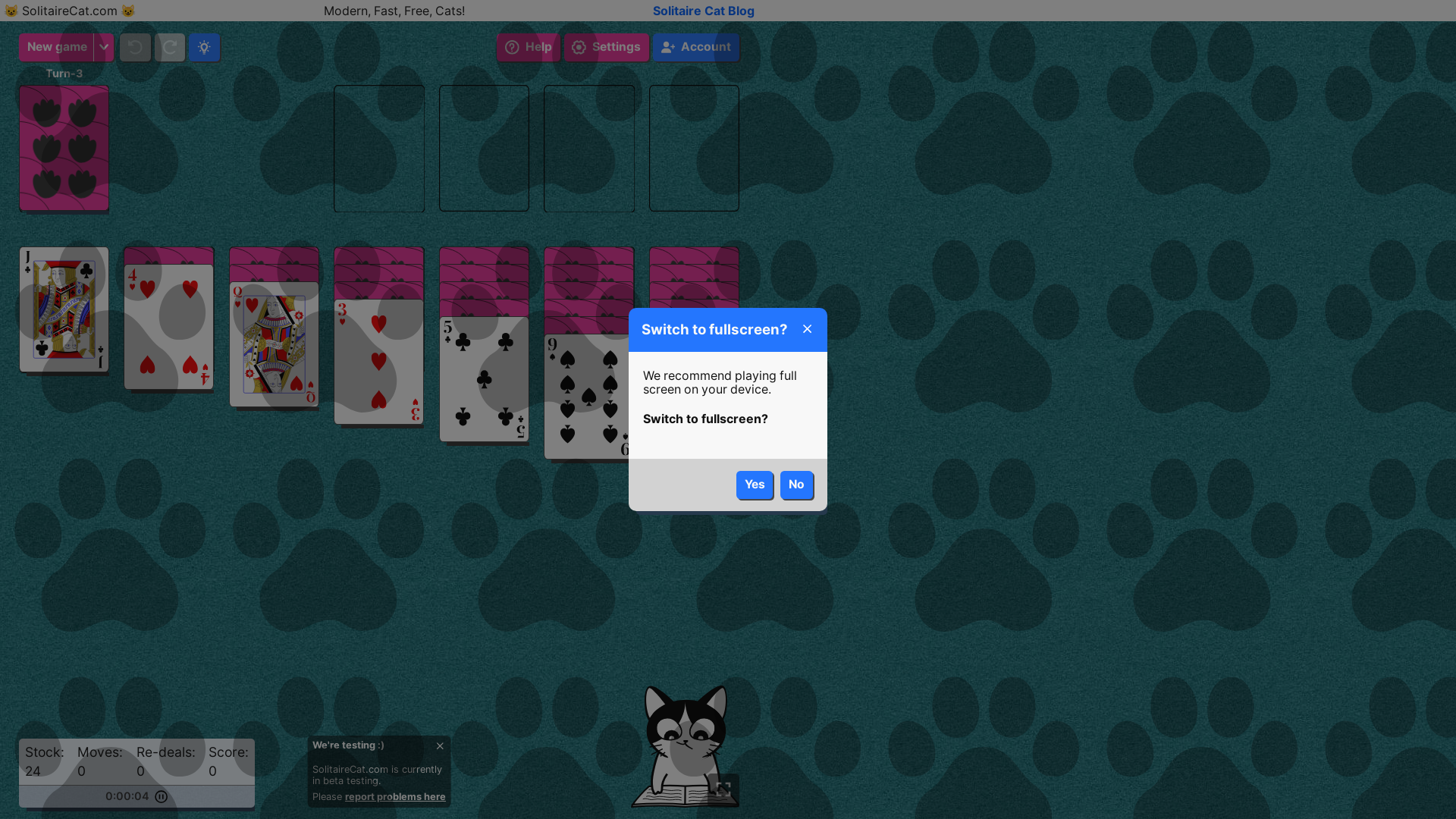Image resolution: width=1456 pixels, height=819 pixels.
Task: Select the 5 of clubs card
Action: 484,379
